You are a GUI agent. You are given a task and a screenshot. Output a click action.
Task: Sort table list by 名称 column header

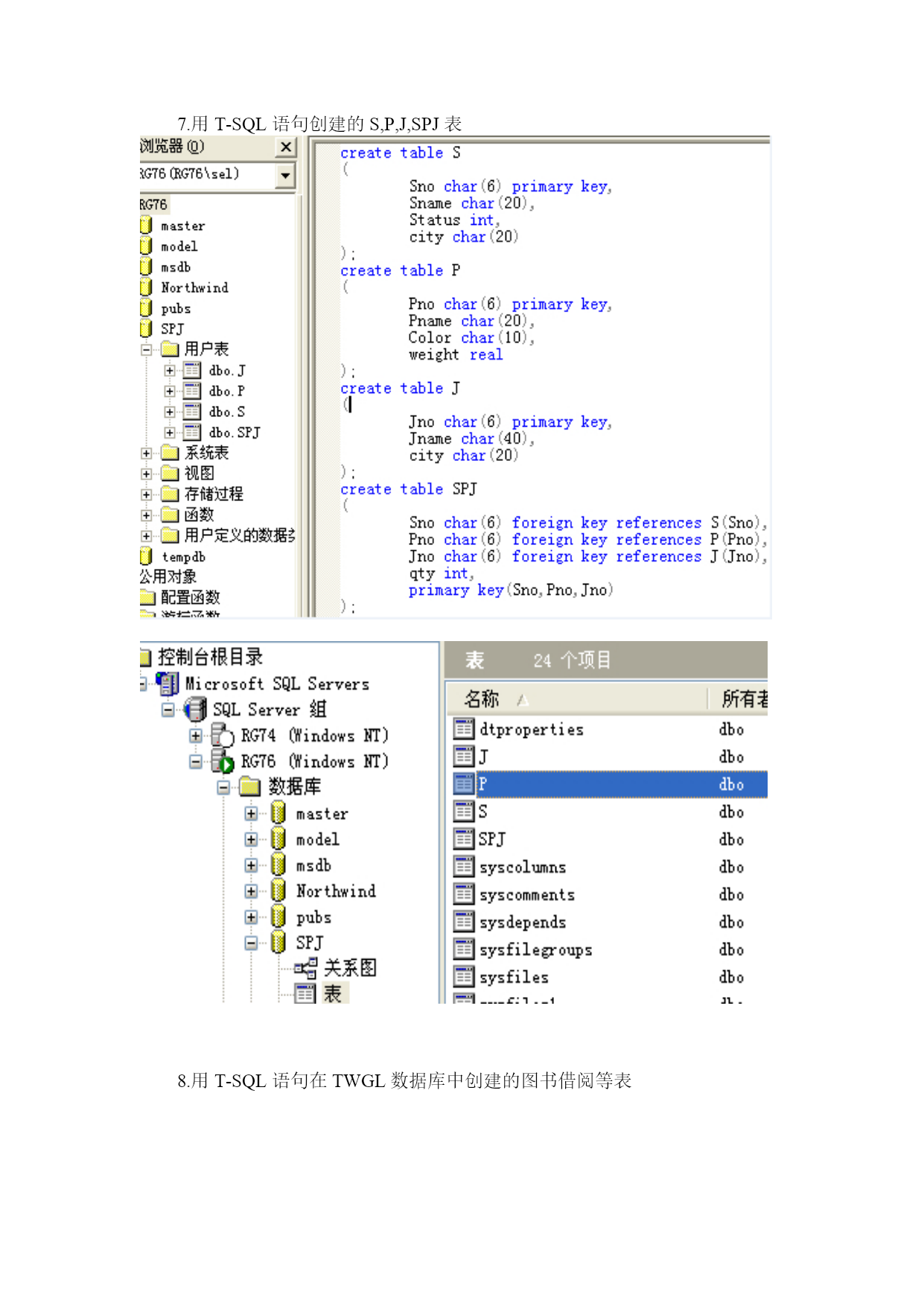(576, 699)
